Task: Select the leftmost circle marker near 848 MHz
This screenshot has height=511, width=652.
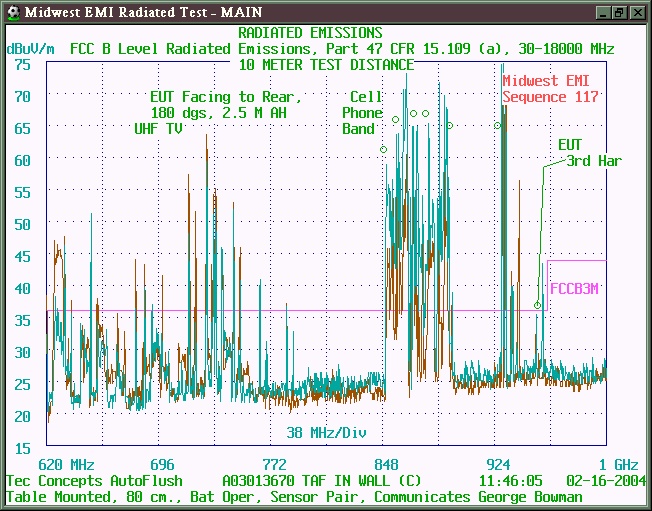Action: pyautogui.click(x=383, y=149)
